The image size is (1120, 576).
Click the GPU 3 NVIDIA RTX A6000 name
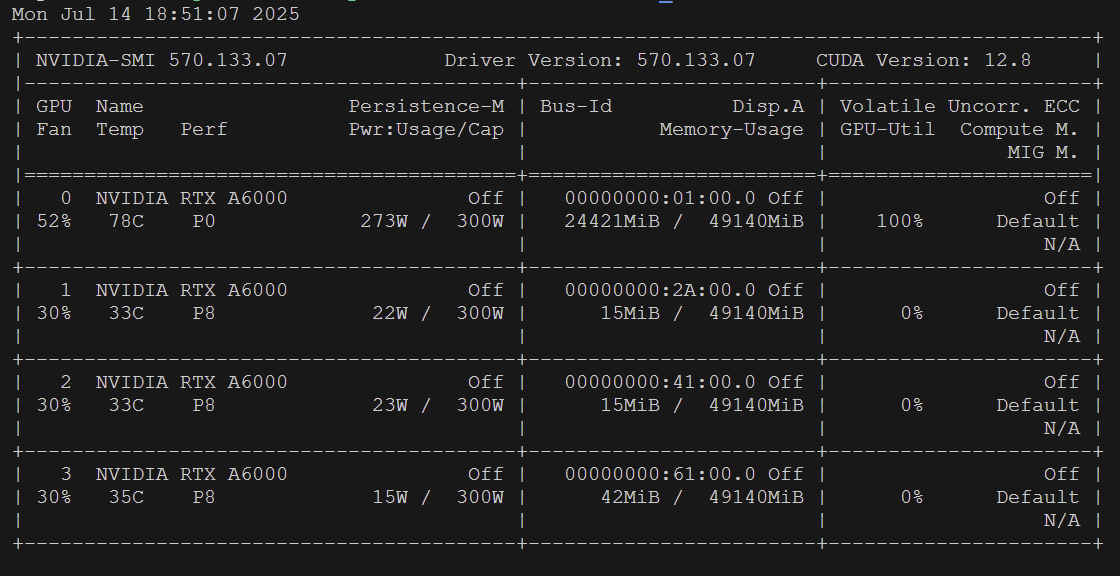(x=191, y=475)
